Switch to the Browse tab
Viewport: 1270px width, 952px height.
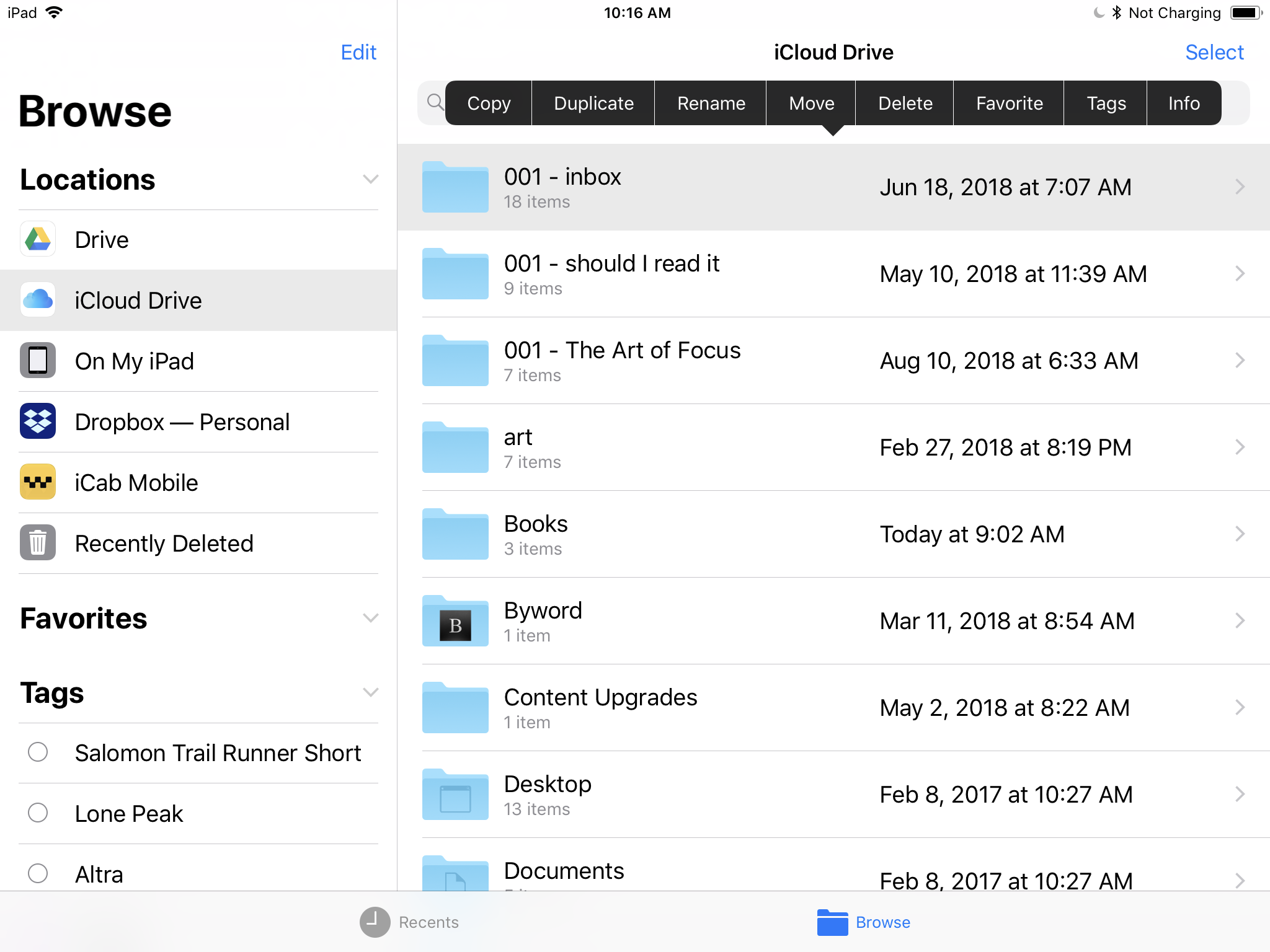[863, 922]
